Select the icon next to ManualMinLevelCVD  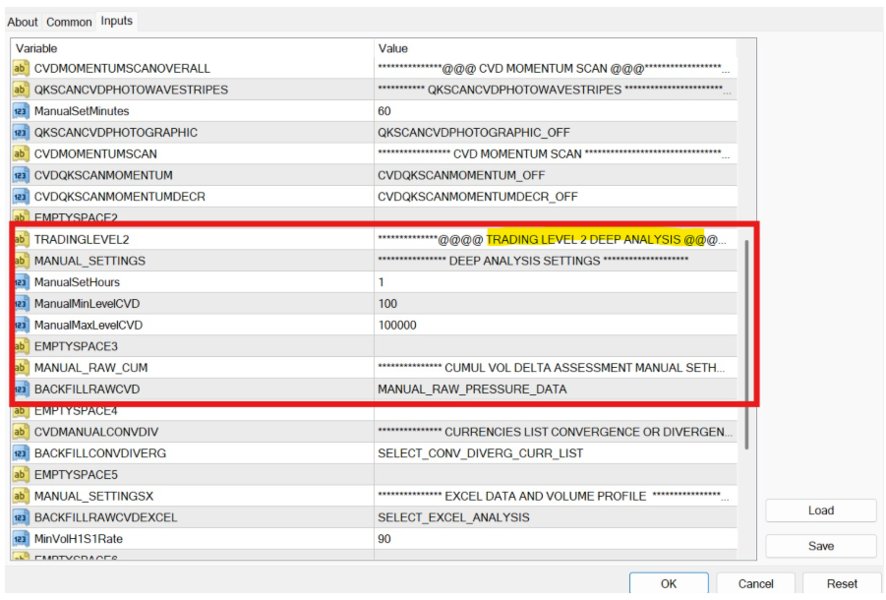[20, 304]
